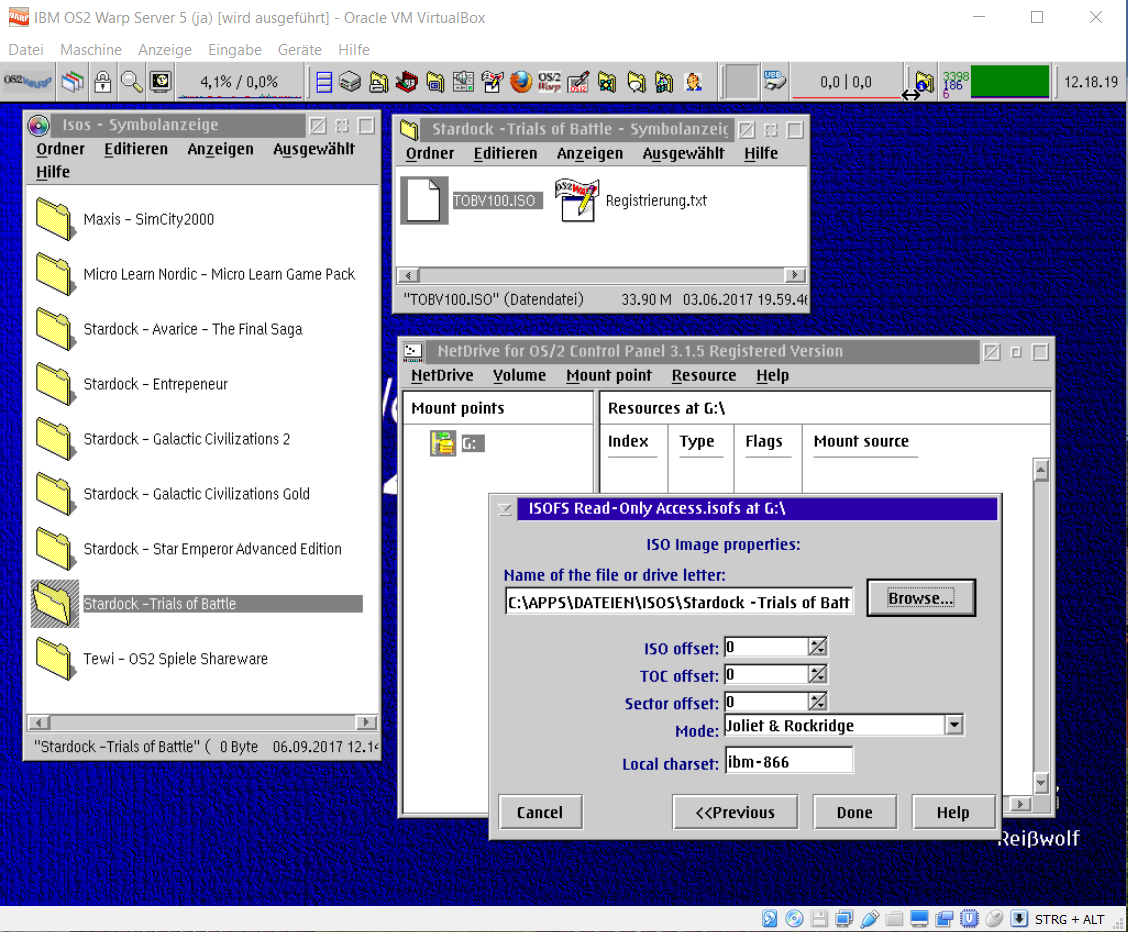Viewport: 1128px width, 932px height.
Task: Click the ISO offset value field
Action: pos(767,647)
